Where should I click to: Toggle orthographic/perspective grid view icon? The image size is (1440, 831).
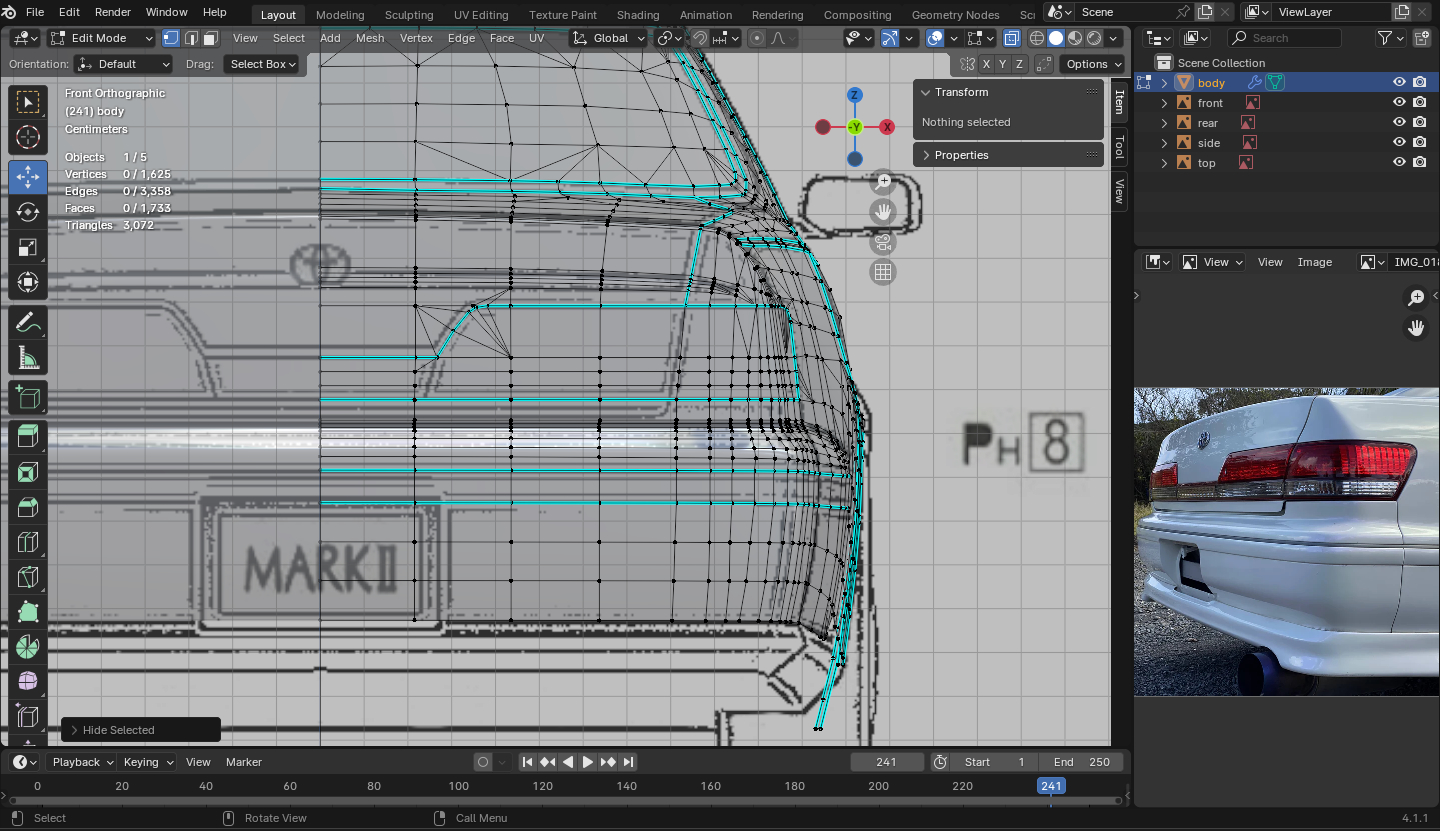882,272
